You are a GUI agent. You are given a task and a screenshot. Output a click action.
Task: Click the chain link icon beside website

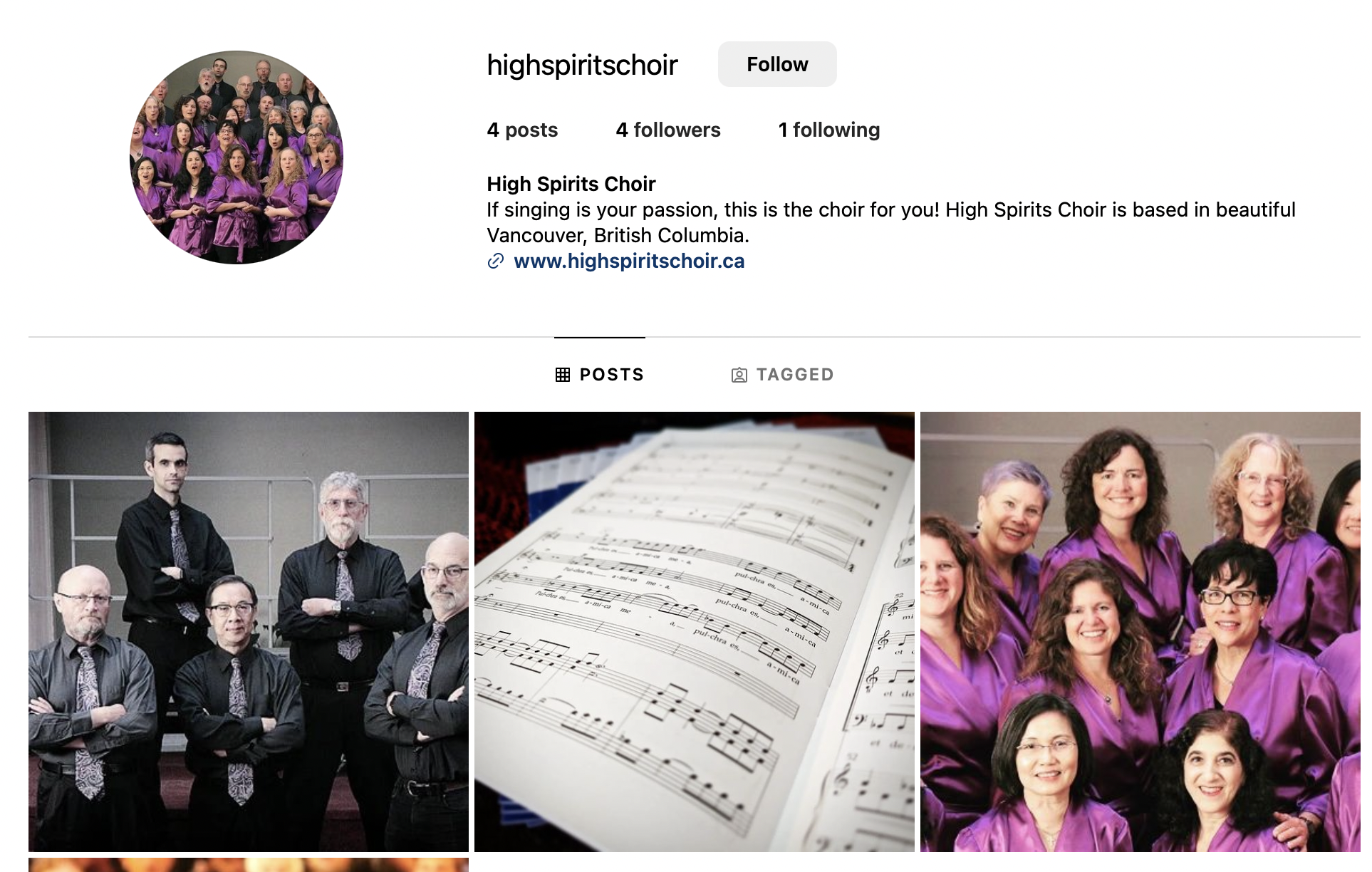pyautogui.click(x=496, y=261)
